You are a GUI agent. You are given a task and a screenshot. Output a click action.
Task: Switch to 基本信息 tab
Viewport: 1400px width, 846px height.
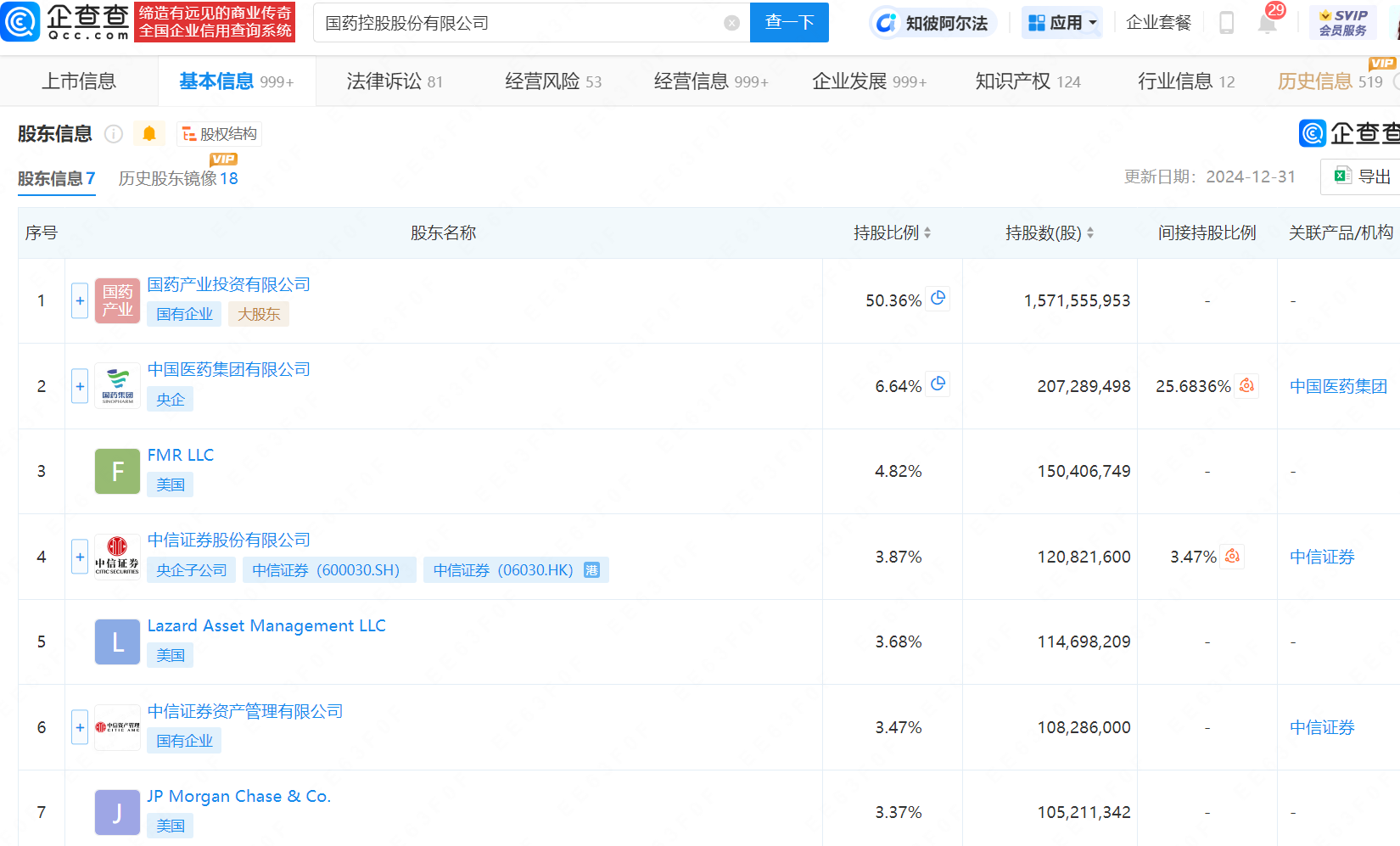[x=237, y=81]
